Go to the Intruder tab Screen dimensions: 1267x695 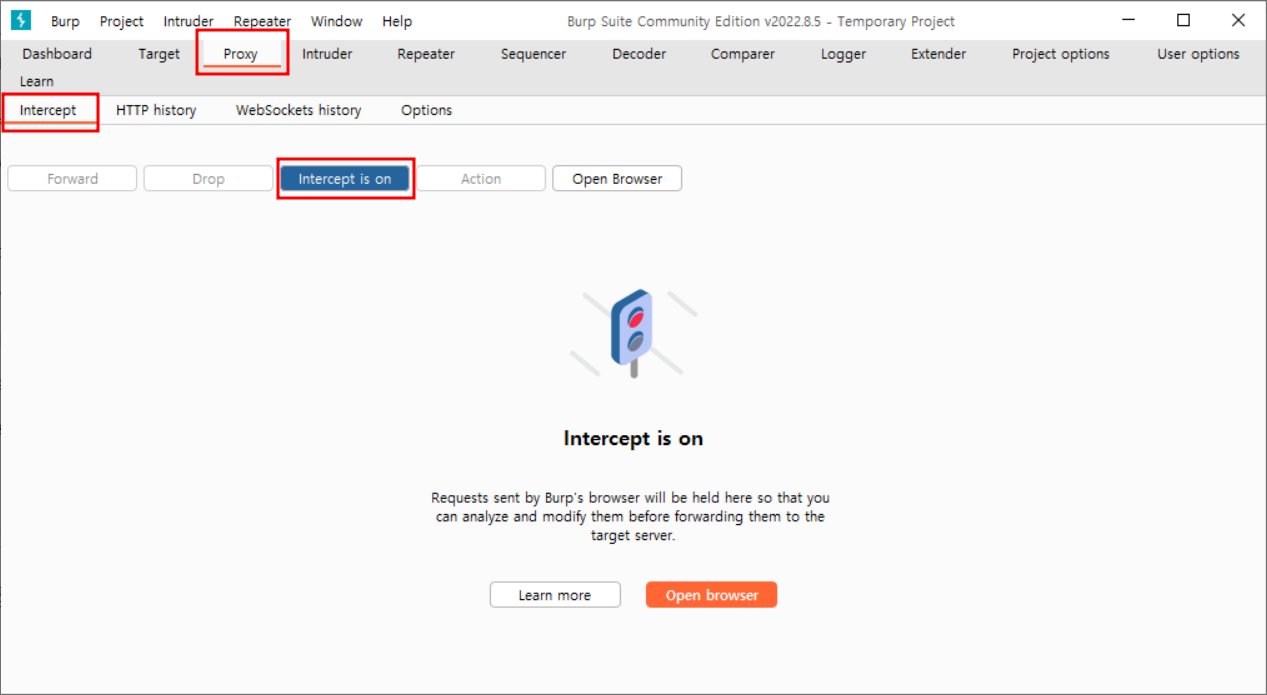[x=327, y=54]
